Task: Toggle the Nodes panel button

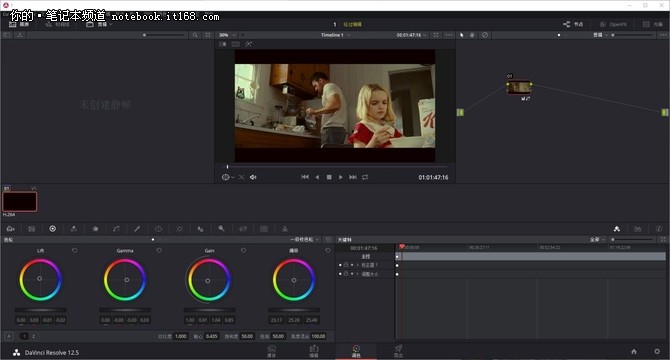Action: [x=573, y=24]
